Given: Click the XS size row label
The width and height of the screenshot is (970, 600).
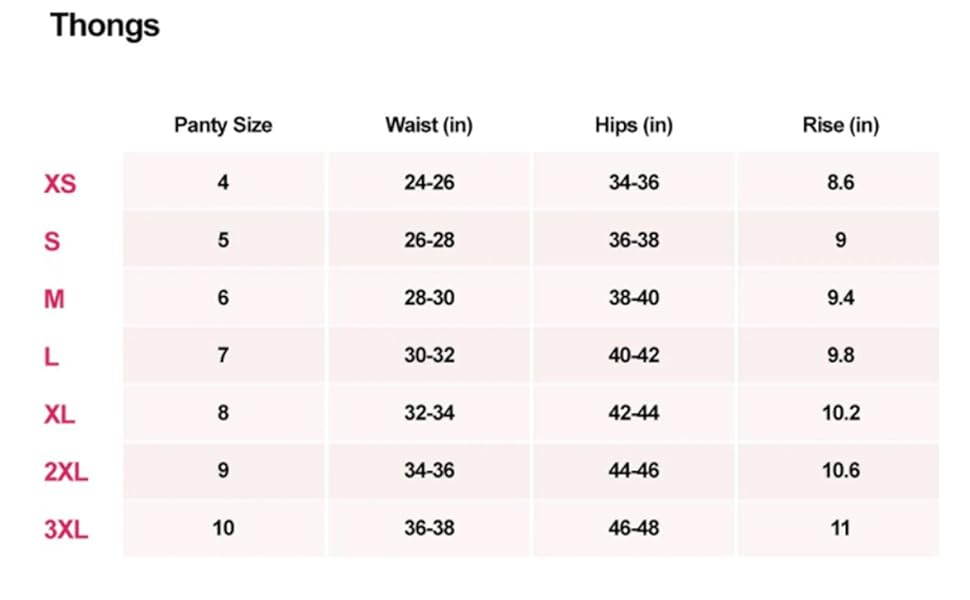Looking at the screenshot, I should (60, 184).
